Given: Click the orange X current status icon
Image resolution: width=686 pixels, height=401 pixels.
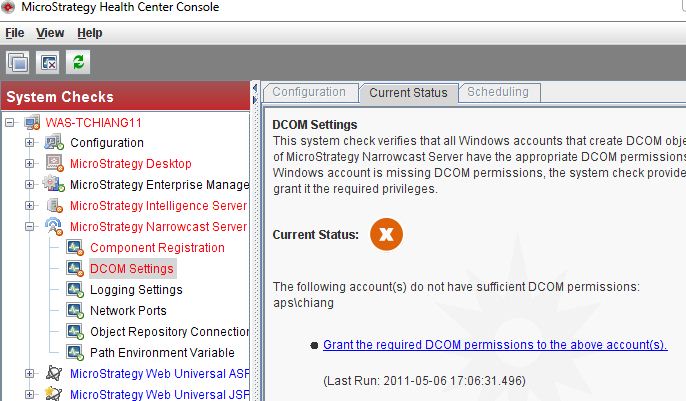Looking at the screenshot, I should (386, 234).
